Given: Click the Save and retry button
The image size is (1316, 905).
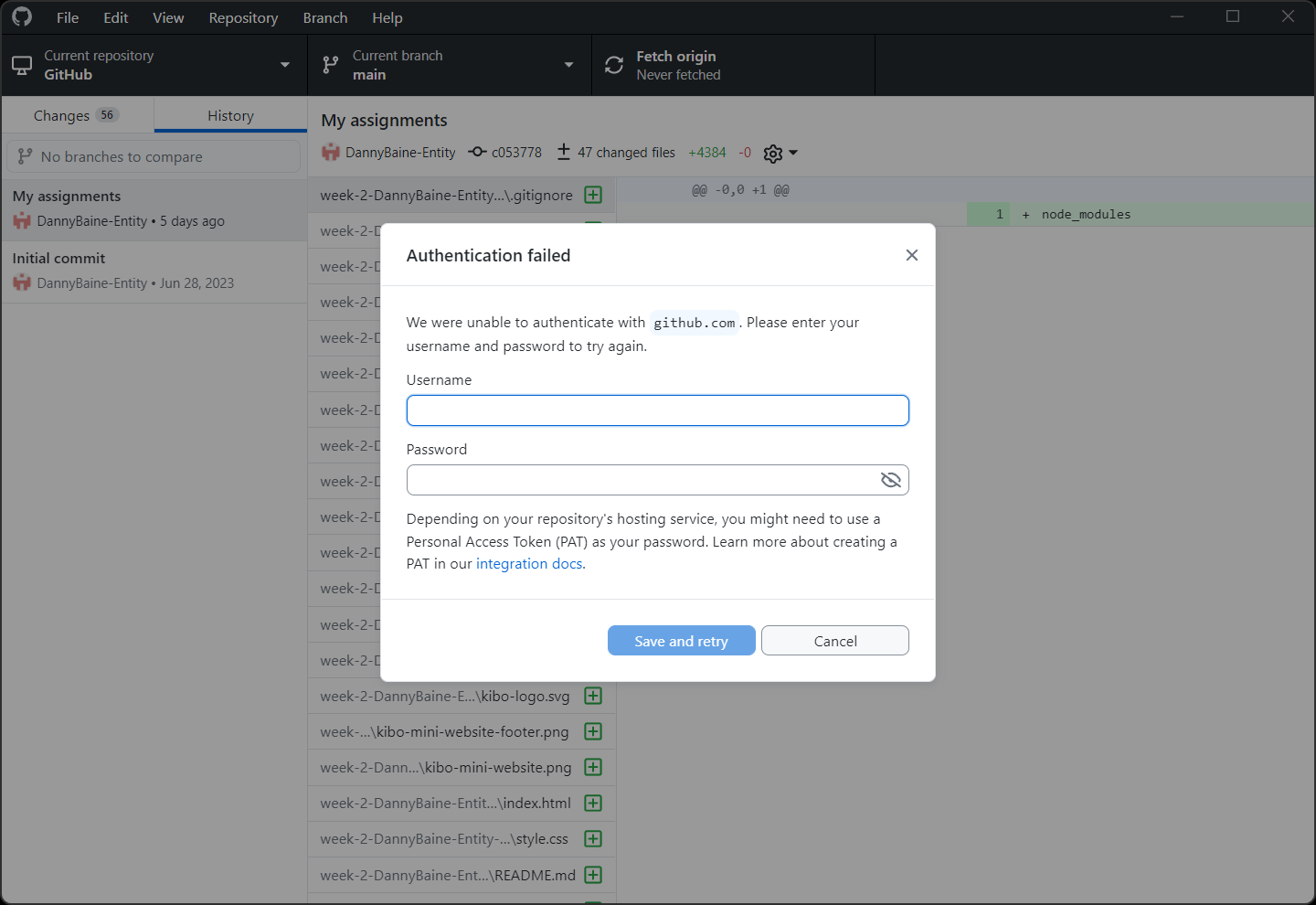Looking at the screenshot, I should coord(681,640).
